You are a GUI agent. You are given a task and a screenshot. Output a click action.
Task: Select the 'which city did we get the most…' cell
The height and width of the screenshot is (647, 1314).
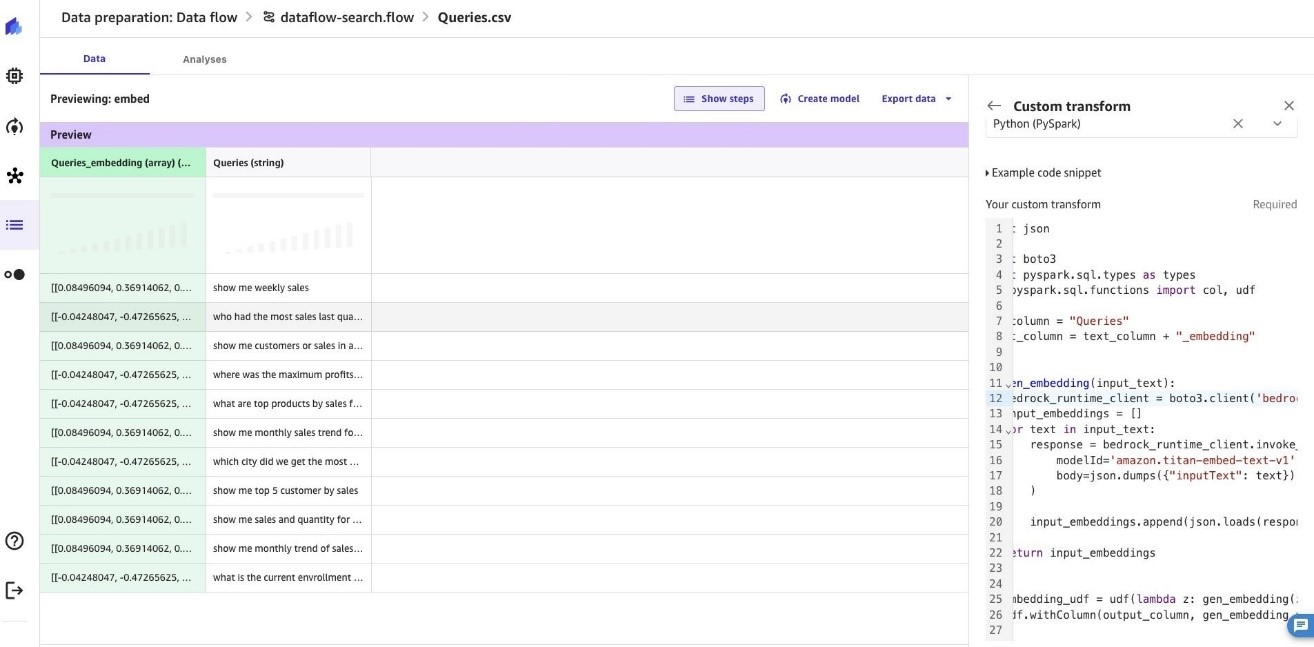(x=288, y=462)
